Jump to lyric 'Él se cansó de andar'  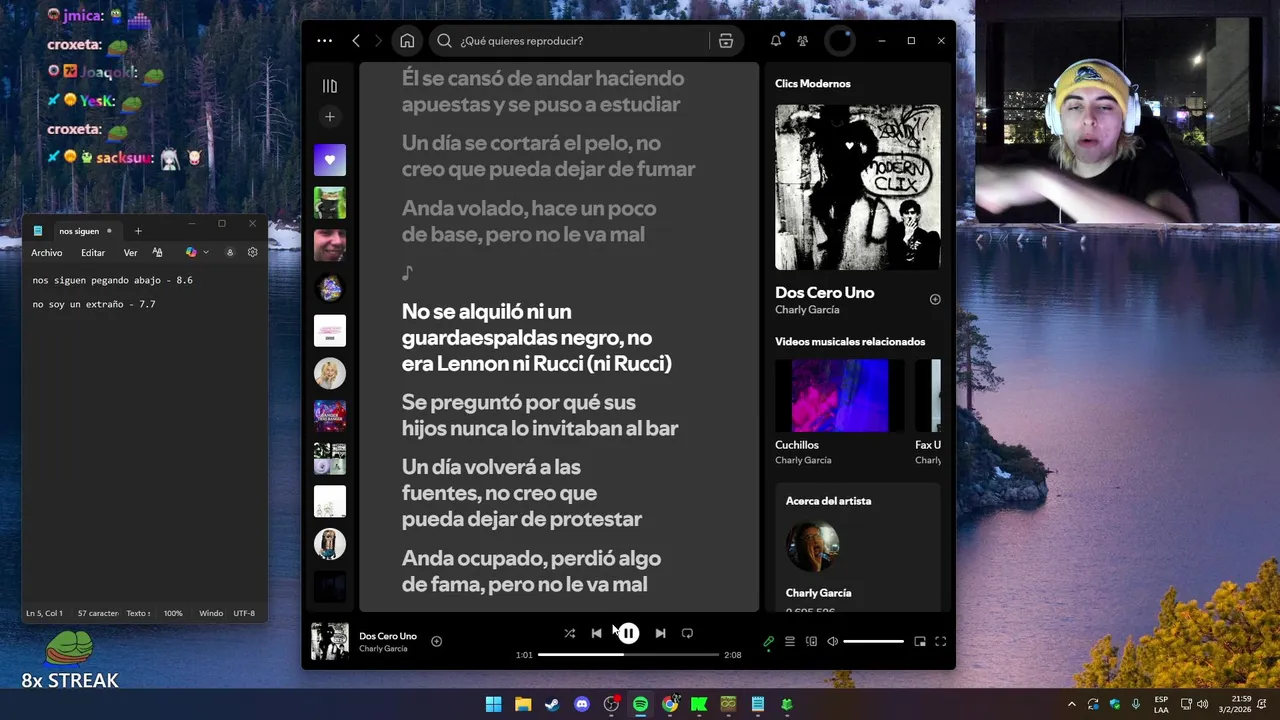tap(543, 91)
